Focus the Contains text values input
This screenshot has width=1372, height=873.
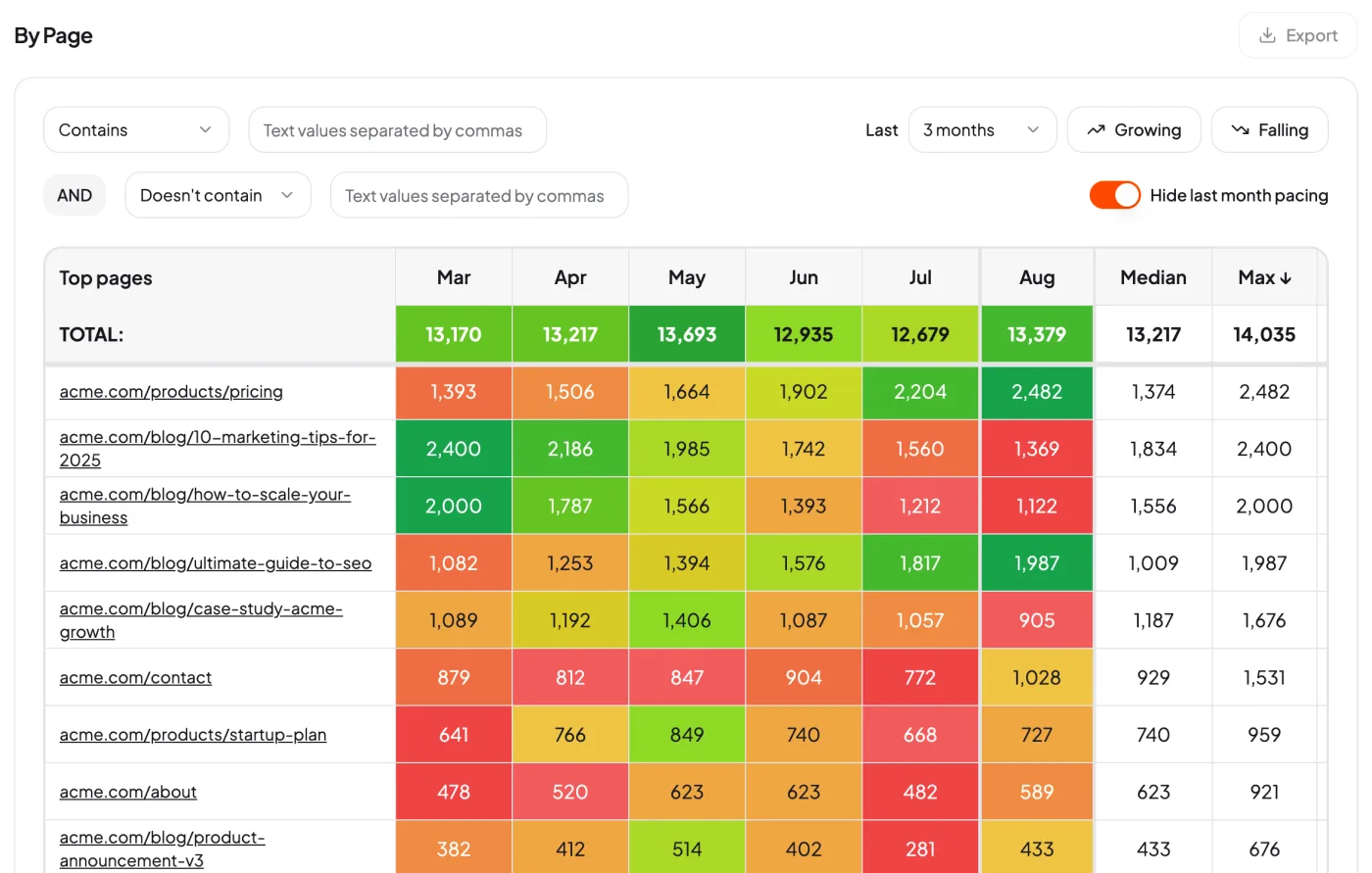coord(398,130)
